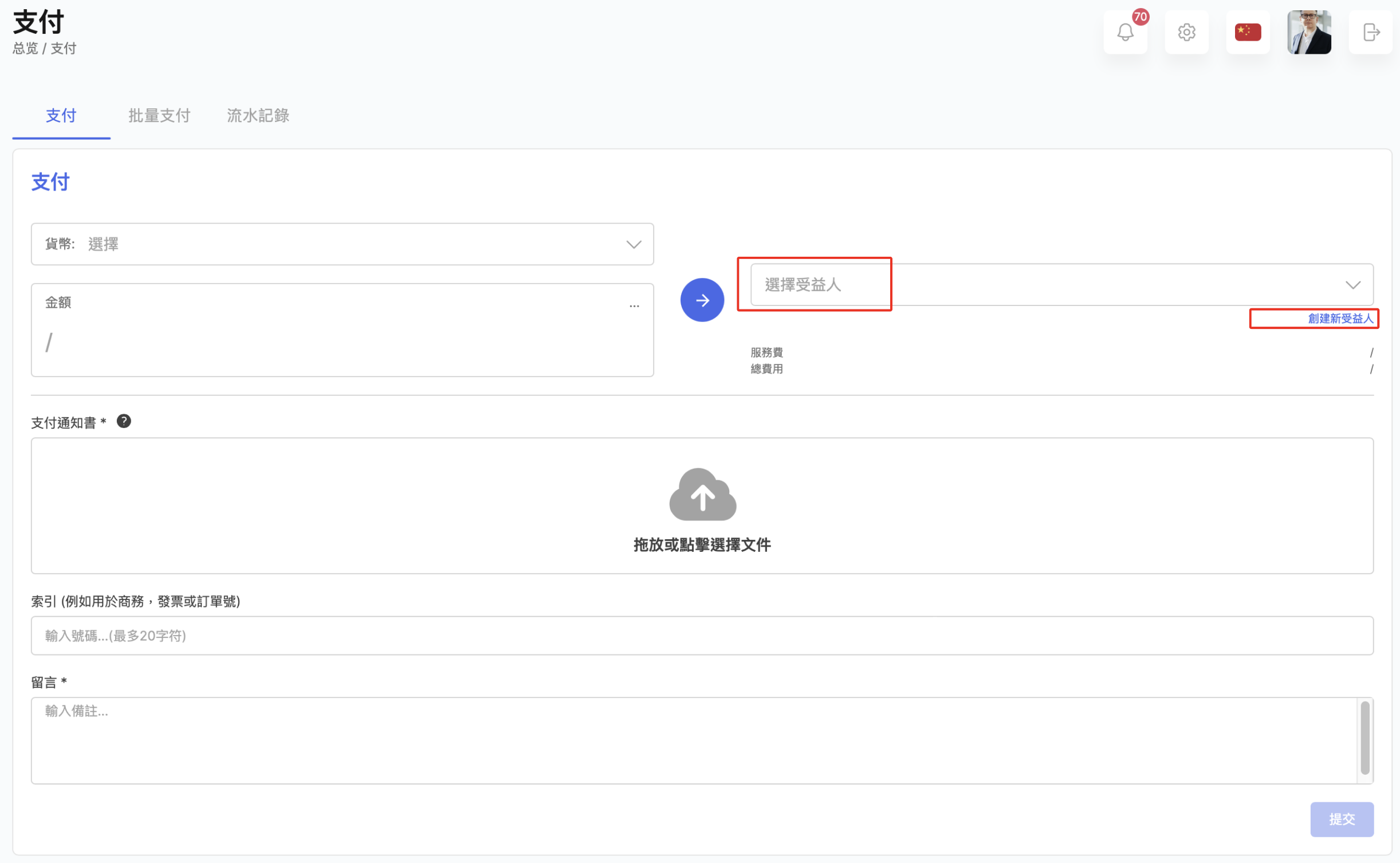Screen dimensions: 1400x863
Task: Switch to the 支付 tab
Action: tap(61, 116)
